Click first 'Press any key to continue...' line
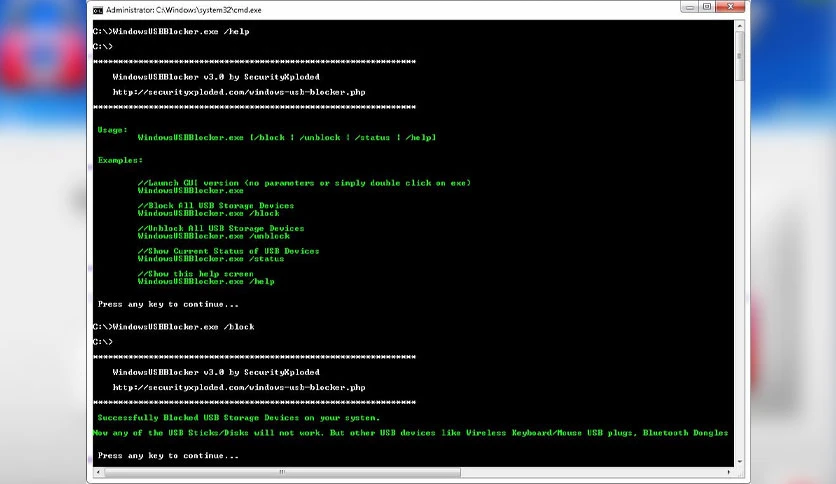This screenshot has width=836, height=484. (x=168, y=304)
